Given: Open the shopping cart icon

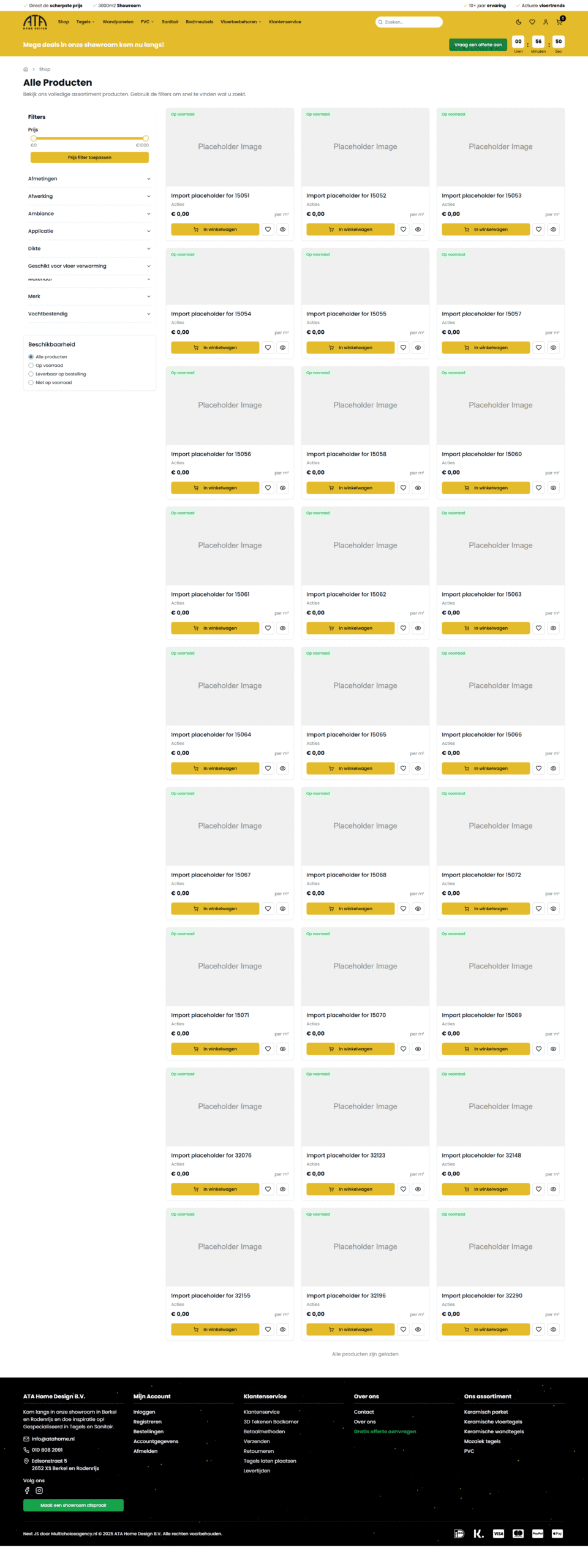Looking at the screenshot, I should (559, 22).
